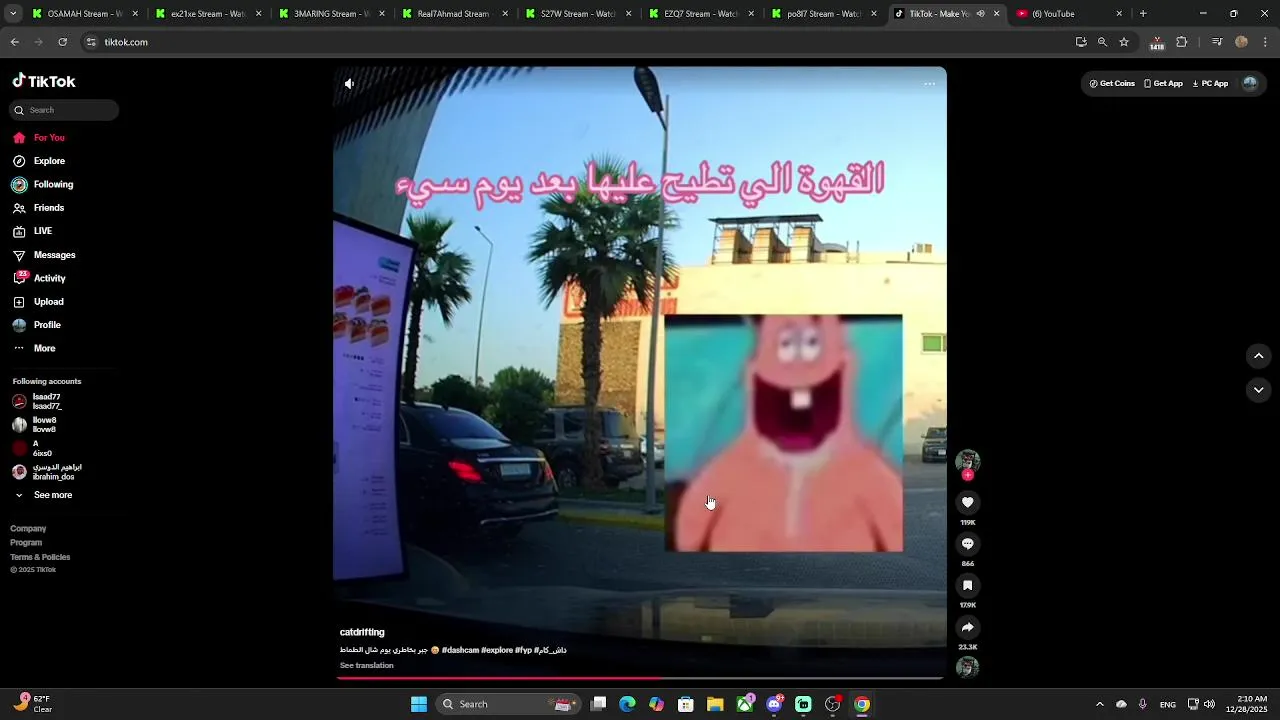Open the Chrome three-dot menu
Image resolution: width=1280 pixels, height=720 pixels.
[x=1265, y=42]
